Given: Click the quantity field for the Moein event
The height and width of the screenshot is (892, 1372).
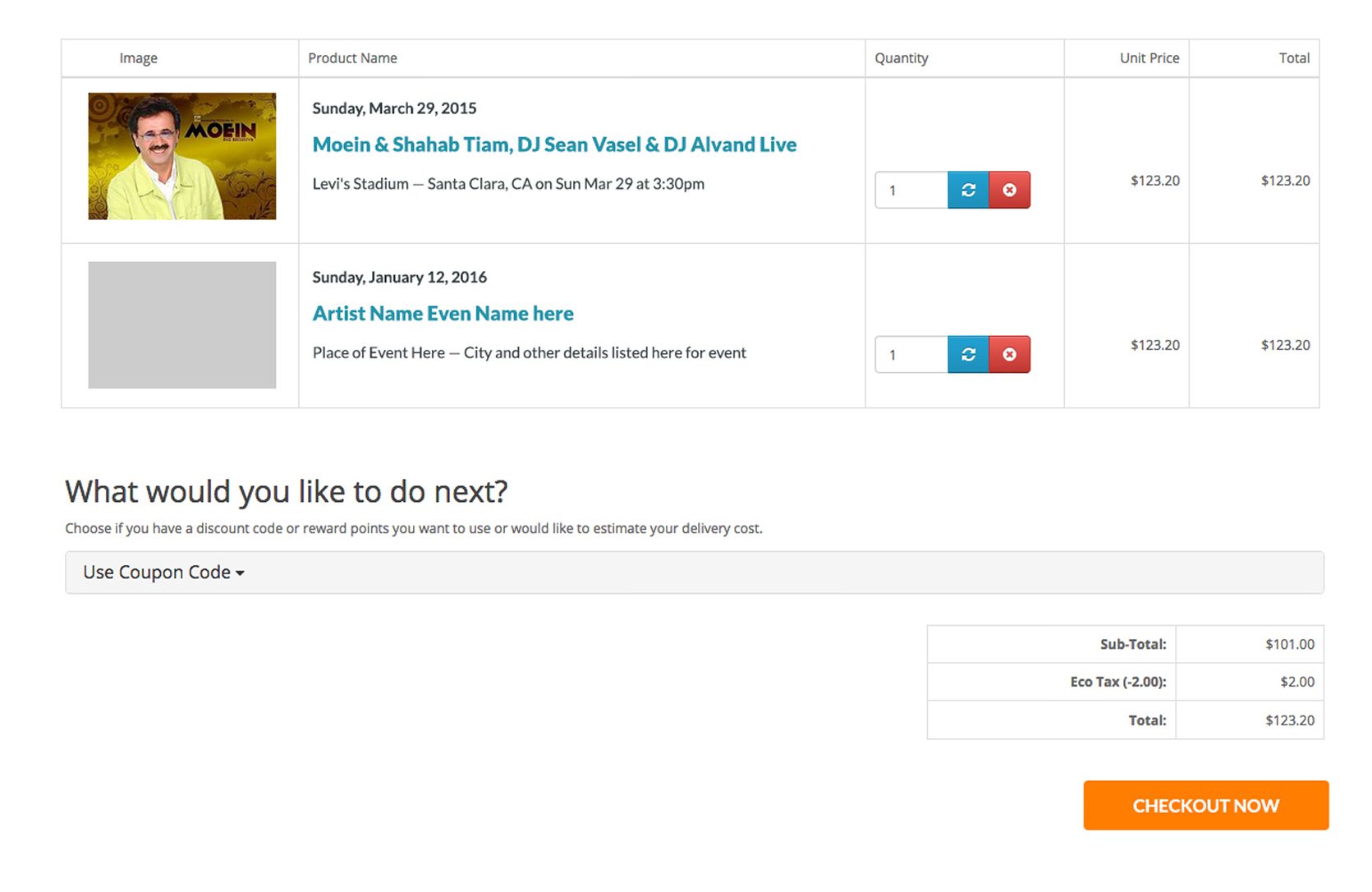Looking at the screenshot, I should (x=911, y=190).
